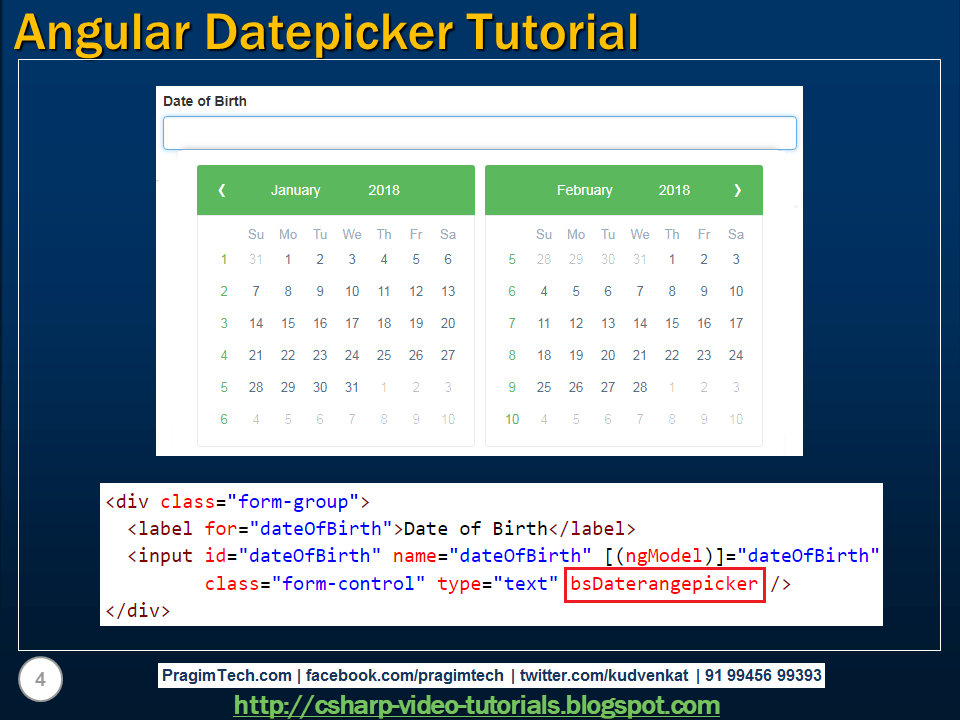Click February 28, the last February date
Image resolution: width=960 pixels, height=720 pixels.
coord(640,387)
